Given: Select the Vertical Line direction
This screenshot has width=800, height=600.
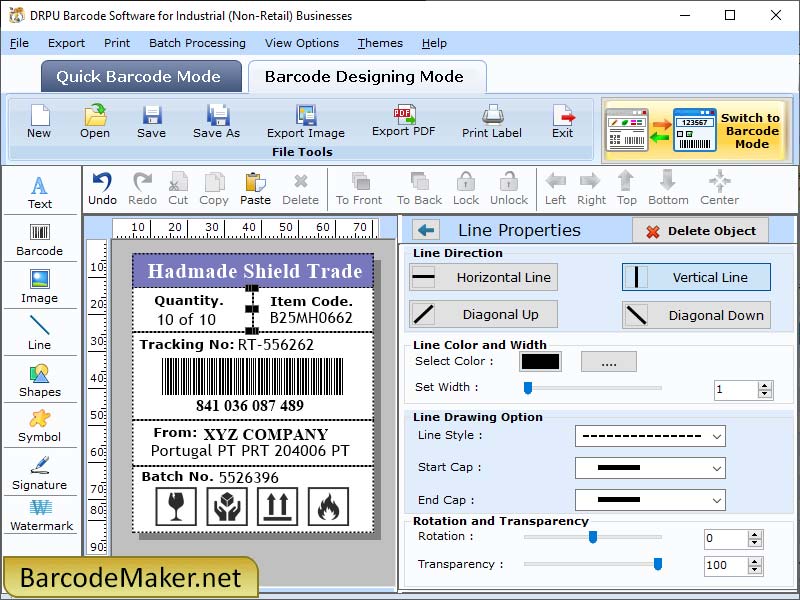Looking at the screenshot, I should [696, 277].
